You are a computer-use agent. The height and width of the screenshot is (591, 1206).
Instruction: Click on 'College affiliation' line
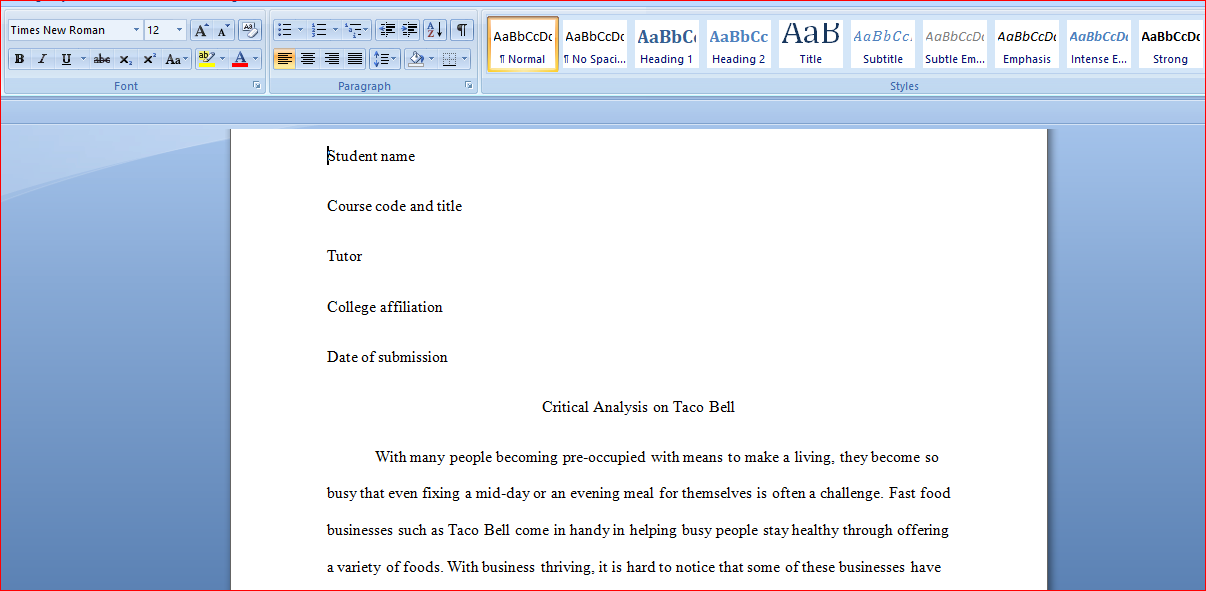384,307
